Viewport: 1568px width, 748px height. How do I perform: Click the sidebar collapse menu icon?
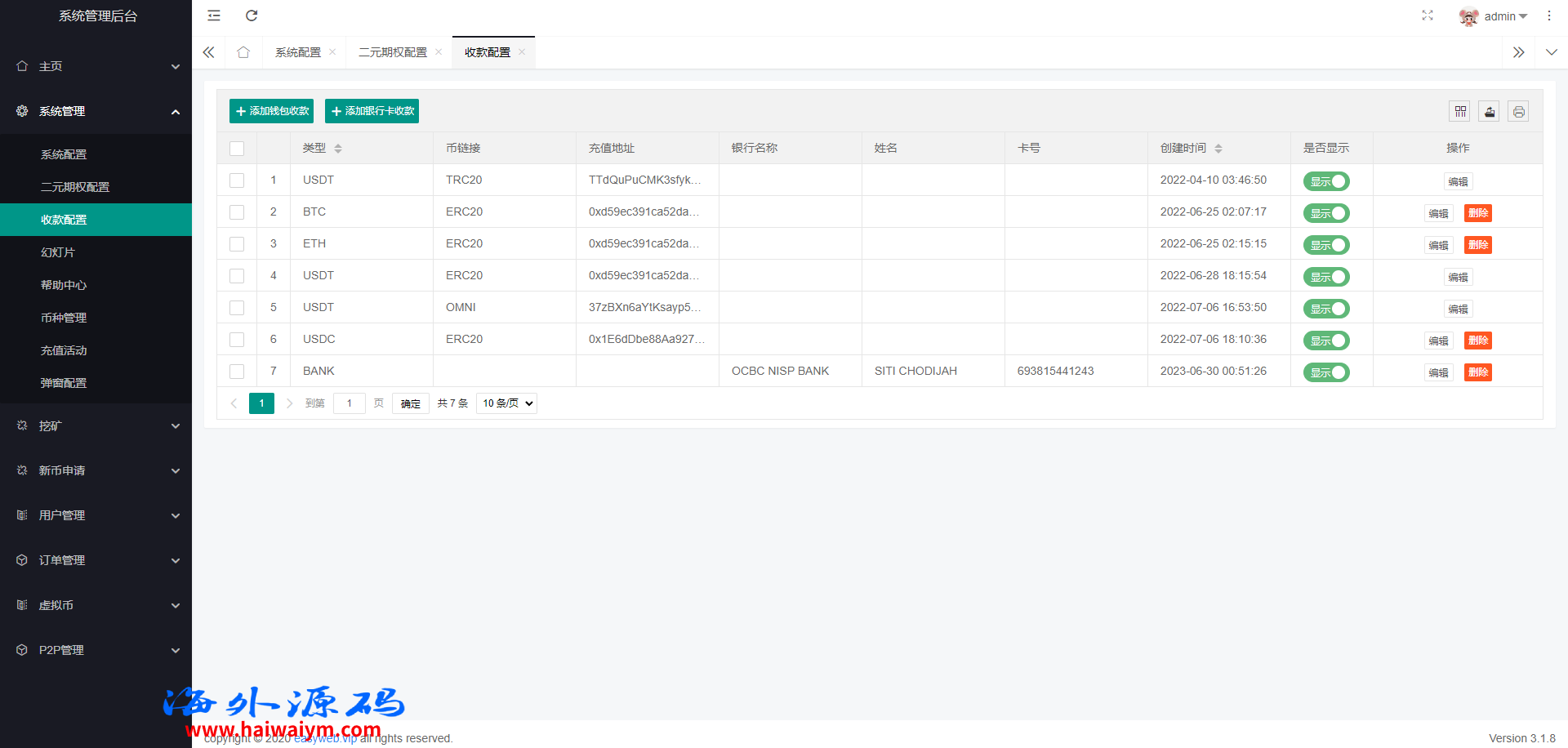coord(214,16)
